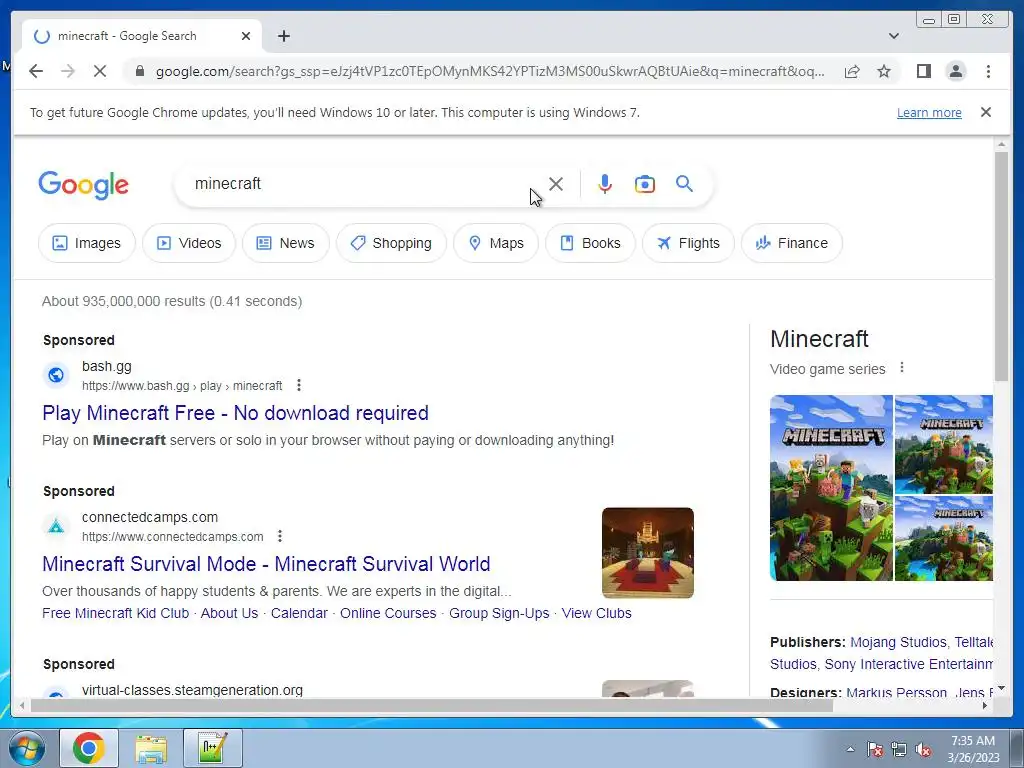Open Chrome profile avatar
This screenshot has height=768, width=1024.
[955, 71]
